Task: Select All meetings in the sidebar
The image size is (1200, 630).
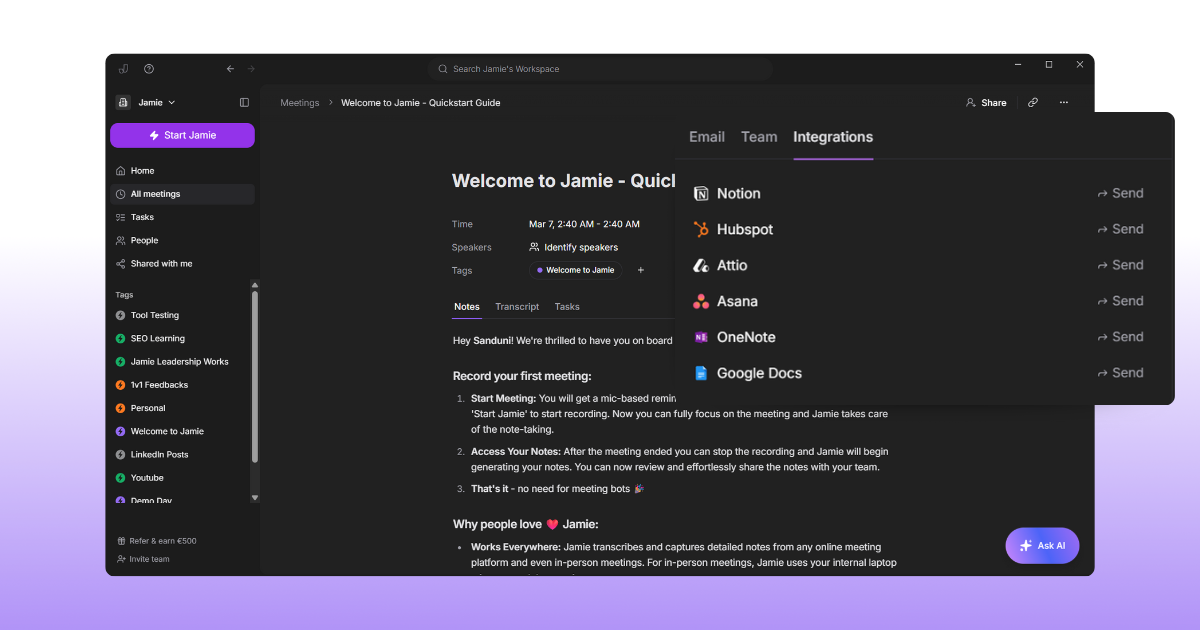Action: (x=182, y=194)
